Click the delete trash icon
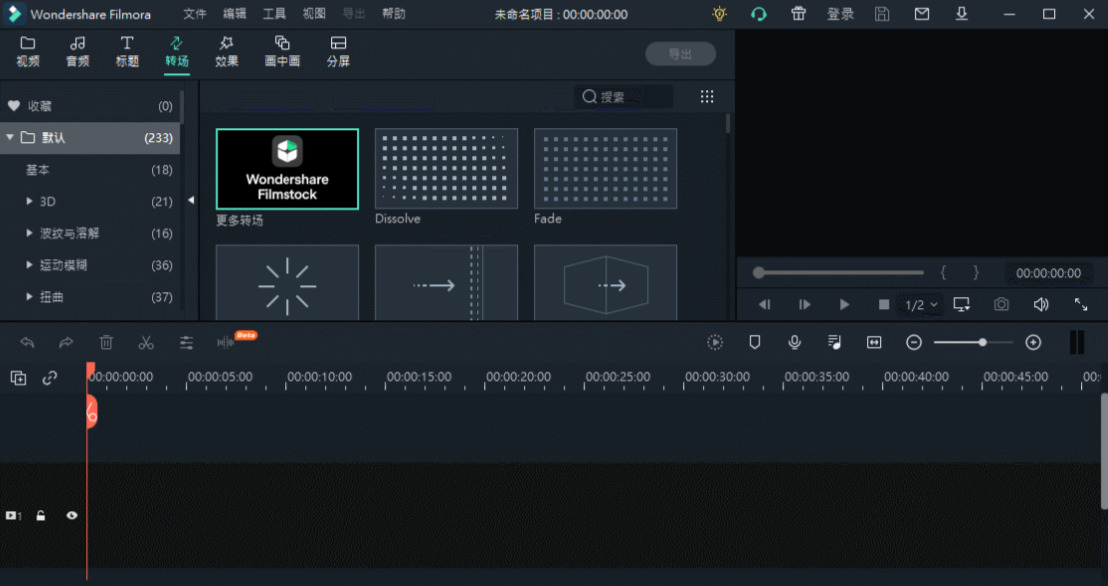 106,342
